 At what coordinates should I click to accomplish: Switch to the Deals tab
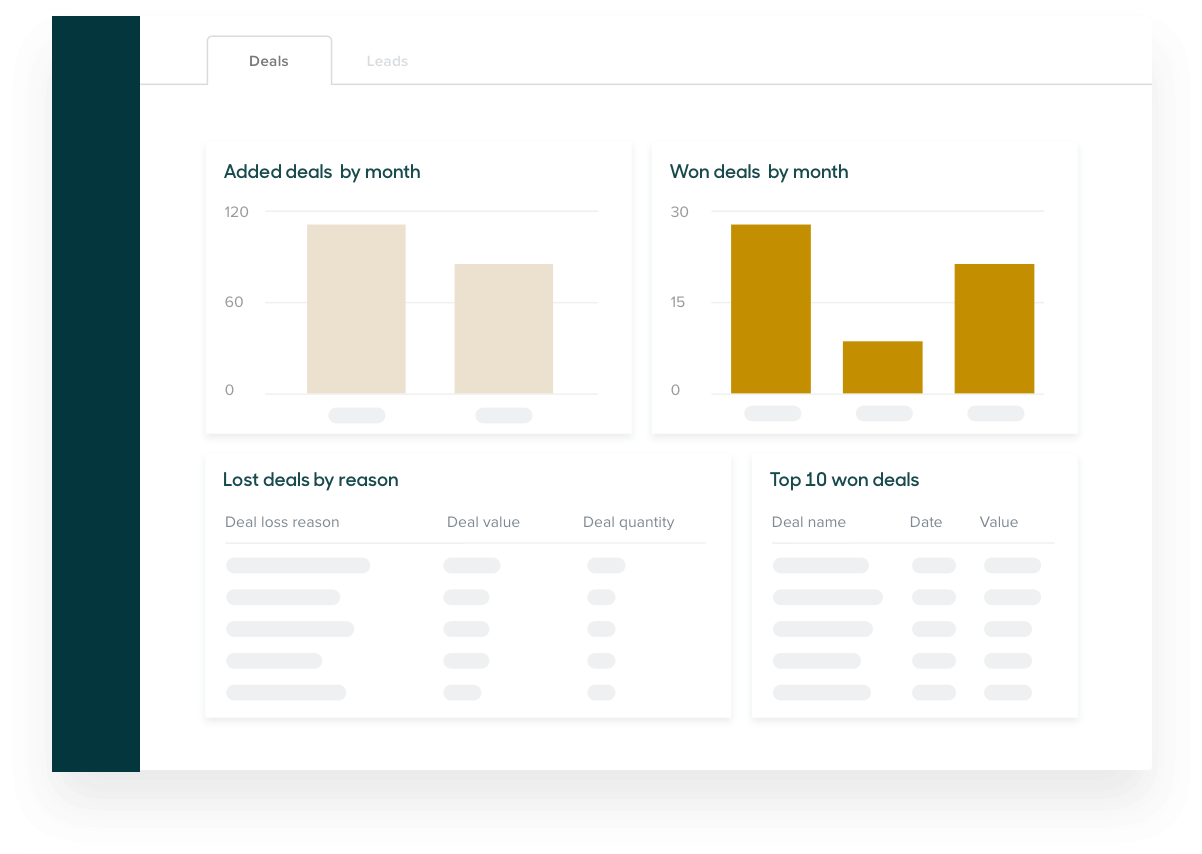click(x=269, y=61)
